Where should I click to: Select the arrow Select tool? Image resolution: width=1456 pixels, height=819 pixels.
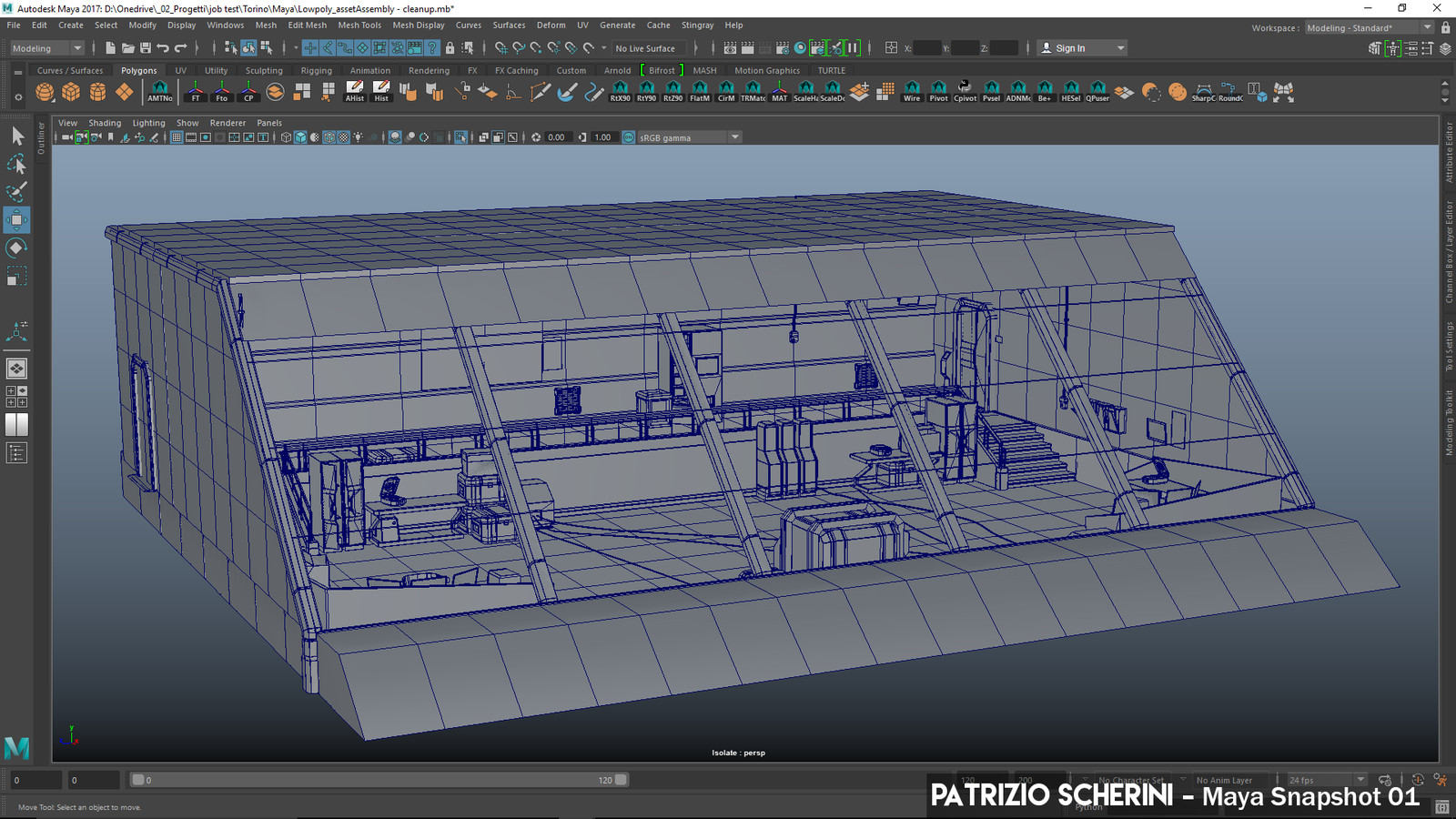(x=16, y=136)
